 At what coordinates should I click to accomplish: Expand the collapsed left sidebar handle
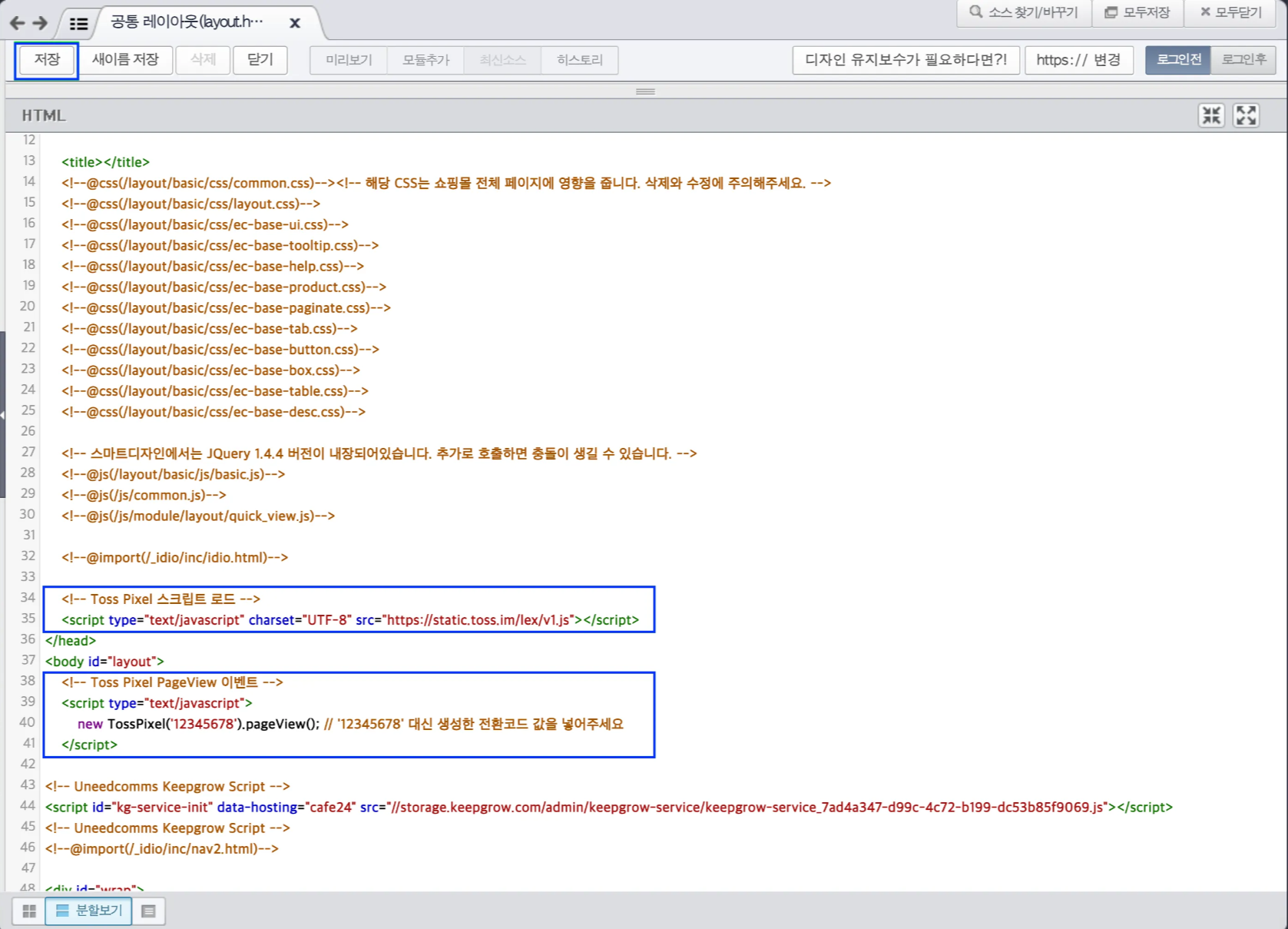tap(3, 415)
